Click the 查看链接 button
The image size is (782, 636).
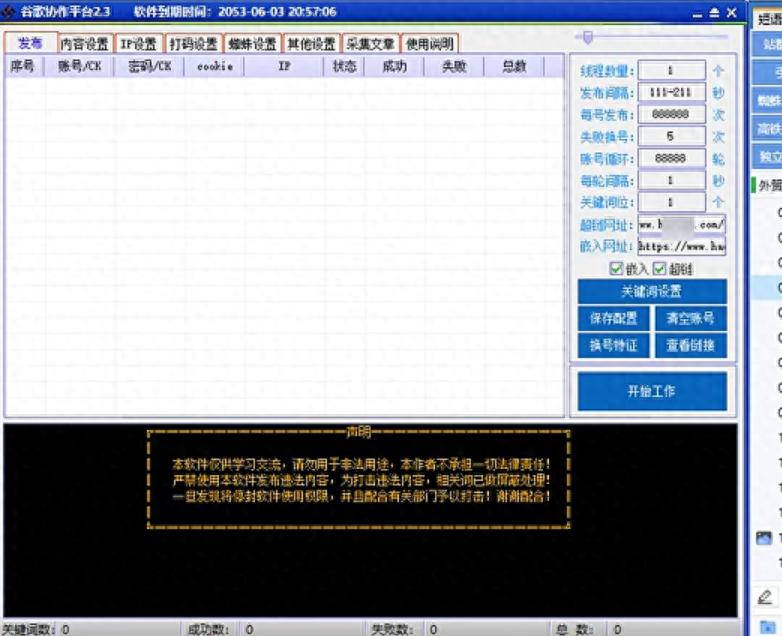point(690,345)
